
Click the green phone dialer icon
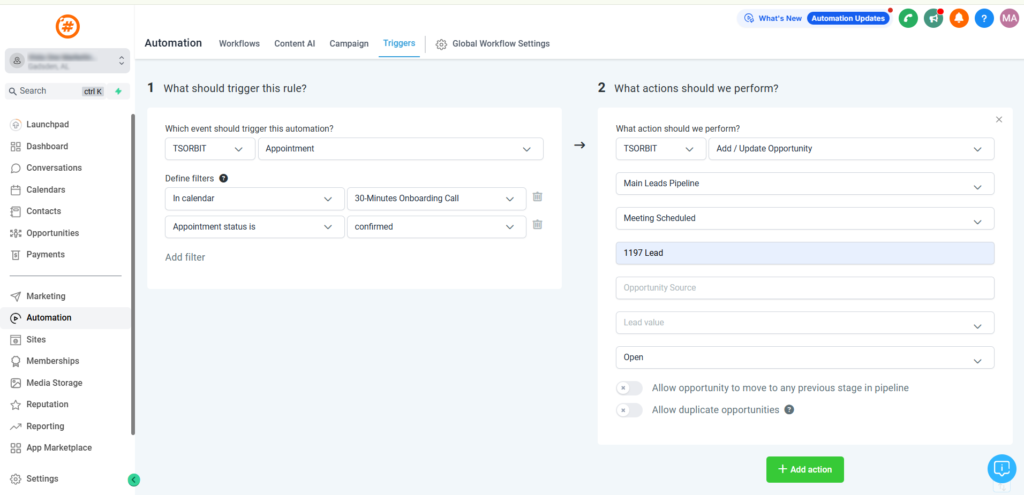908,18
